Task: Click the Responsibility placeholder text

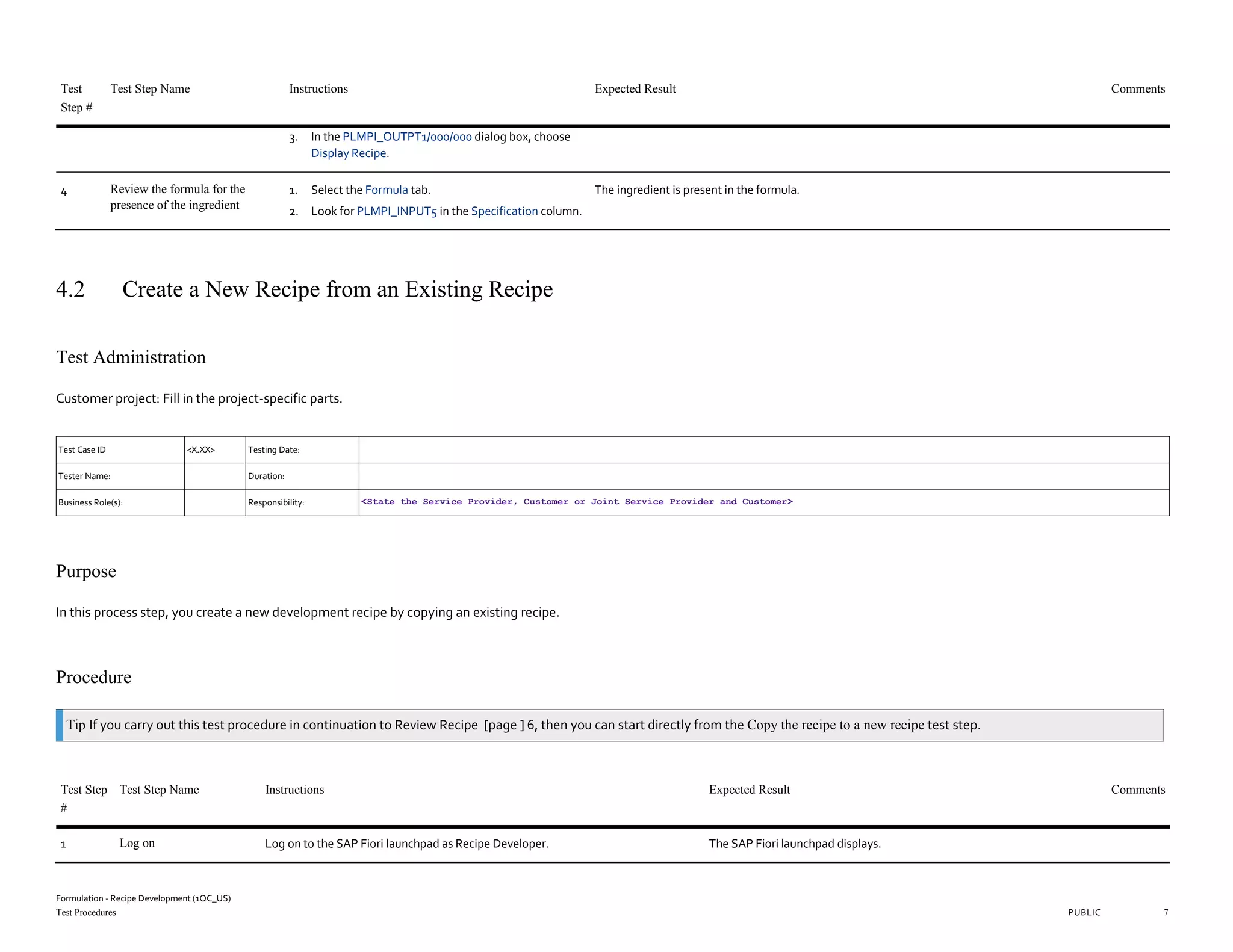Action: (576, 502)
